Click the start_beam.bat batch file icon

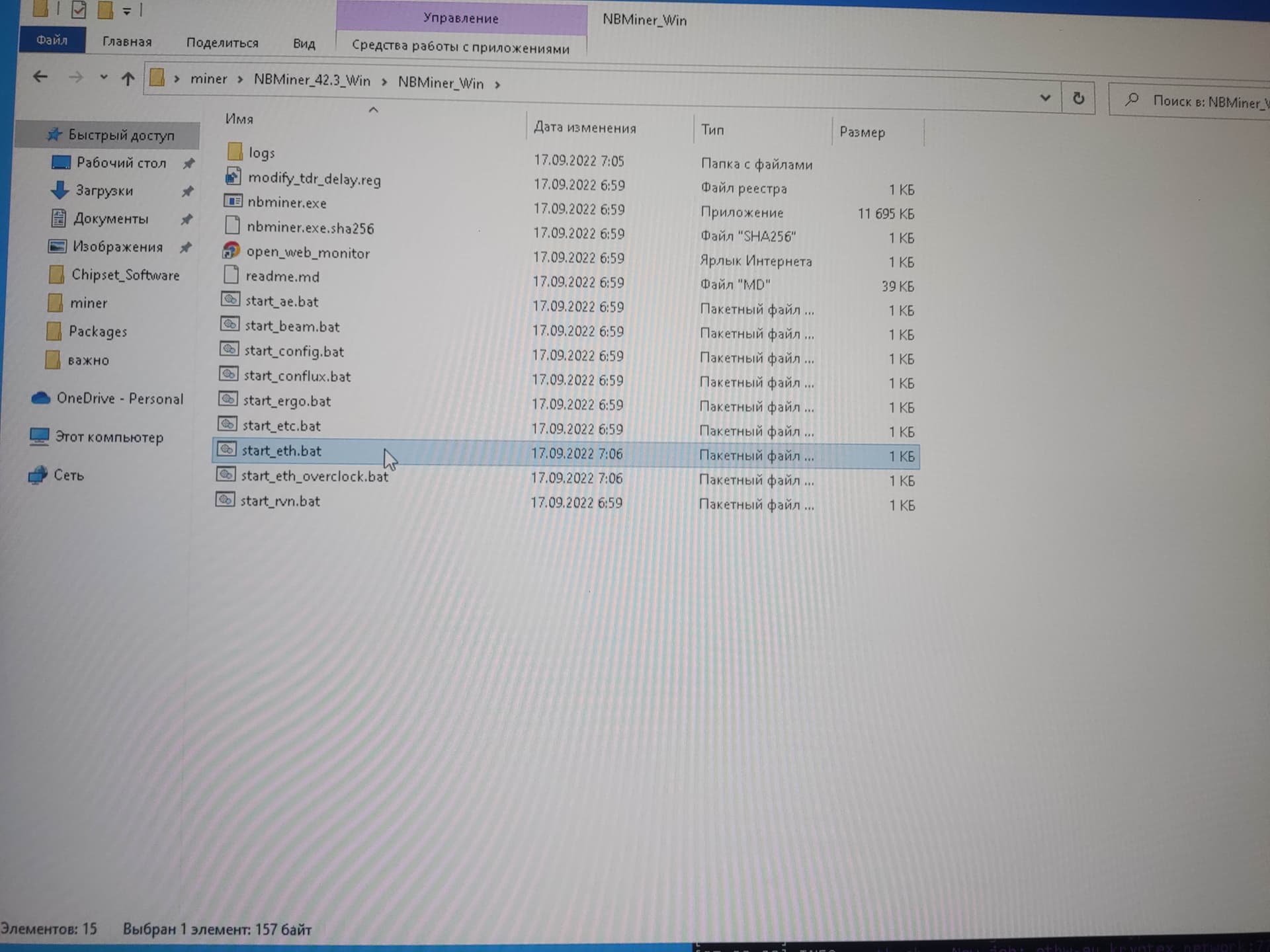coord(230,324)
